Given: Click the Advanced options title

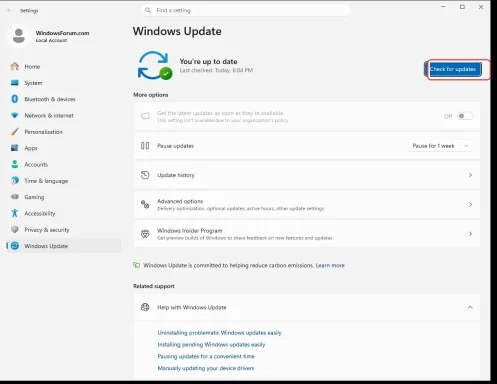Looking at the screenshot, I should coord(180,201).
